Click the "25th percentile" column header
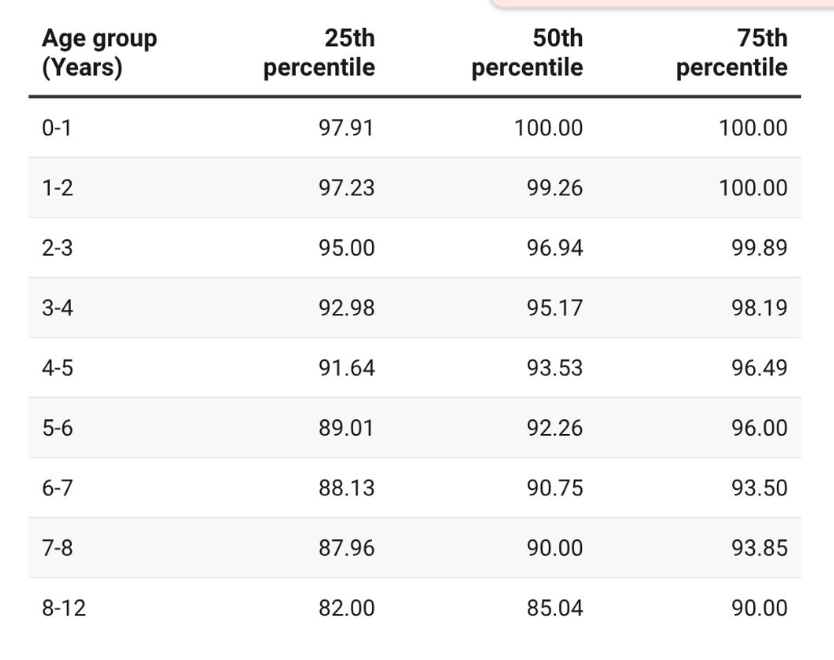The image size is (834, 660). point(319,54)
